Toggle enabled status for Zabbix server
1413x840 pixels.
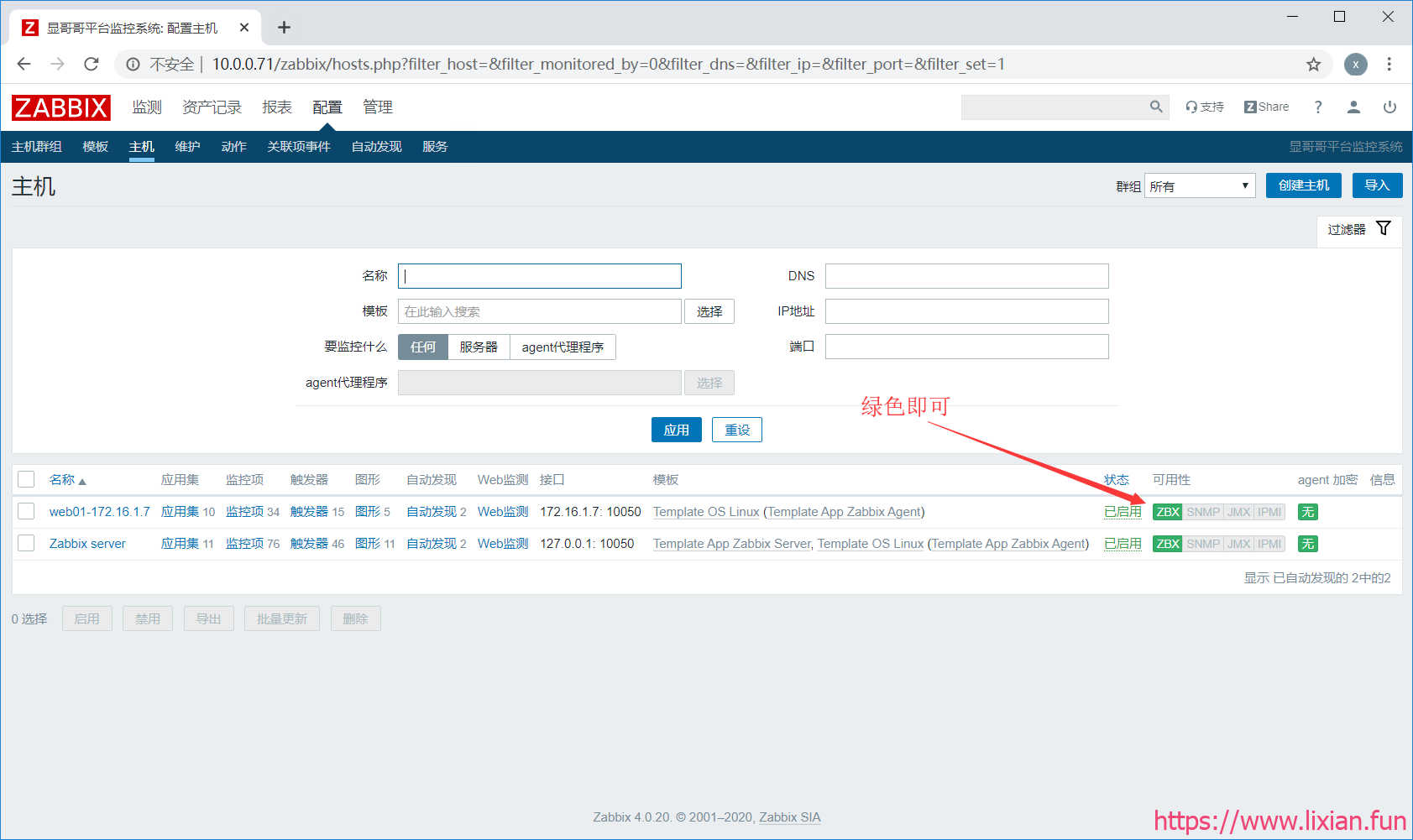[1123, 544]
